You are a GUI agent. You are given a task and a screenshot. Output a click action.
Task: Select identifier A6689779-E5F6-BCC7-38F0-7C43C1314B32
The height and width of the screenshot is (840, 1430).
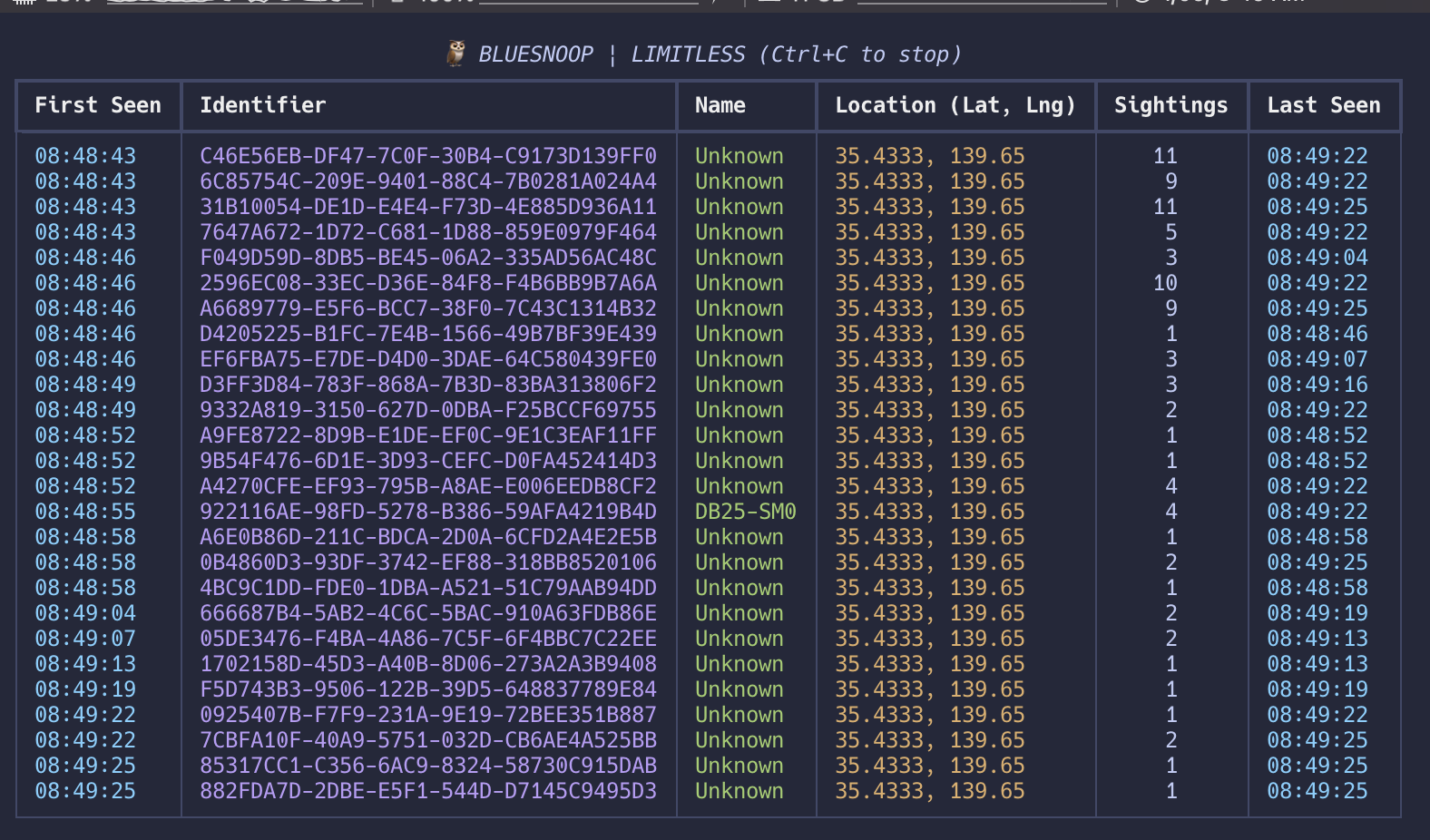click(428, 308)
